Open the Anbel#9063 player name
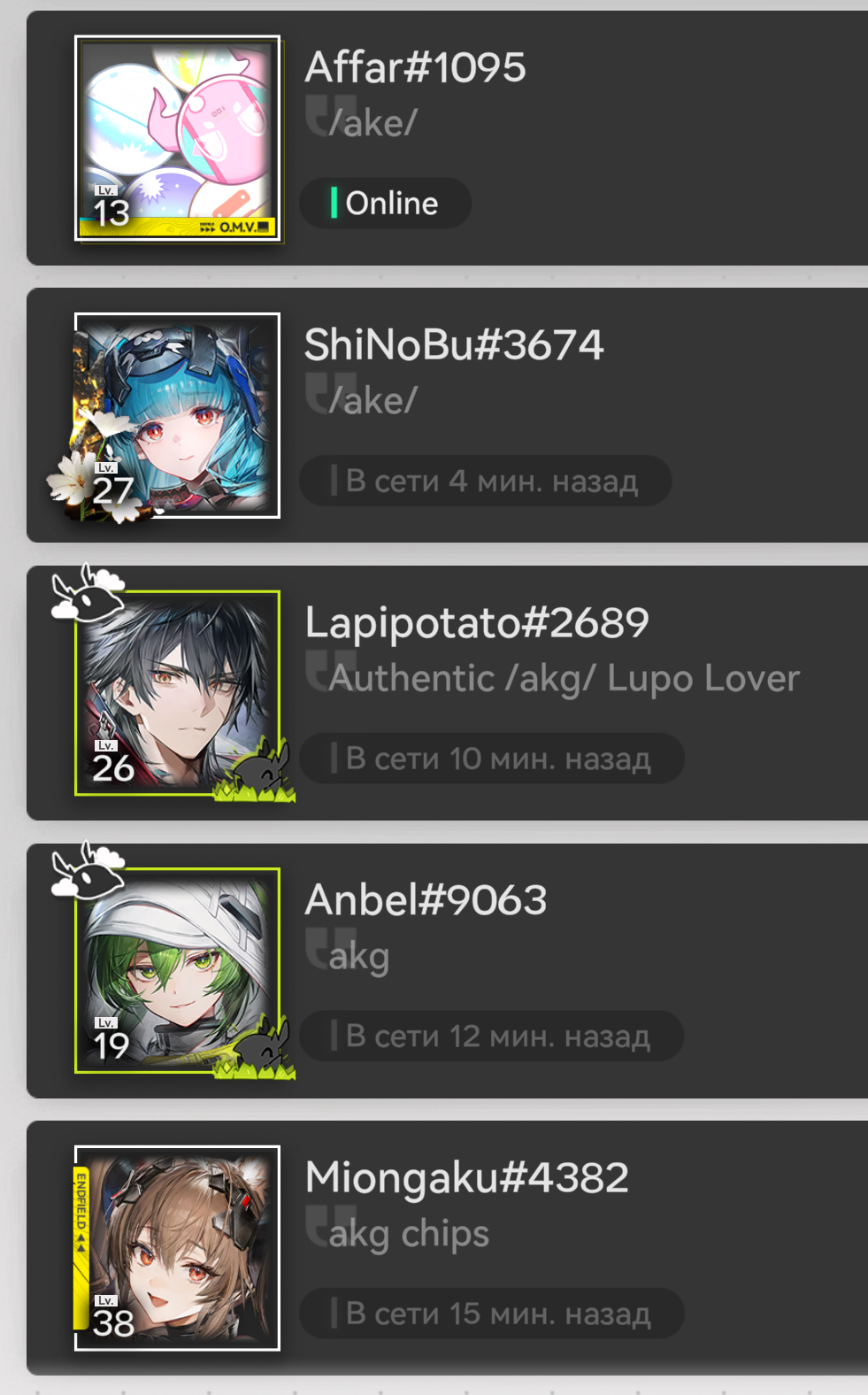 (426, 900)
